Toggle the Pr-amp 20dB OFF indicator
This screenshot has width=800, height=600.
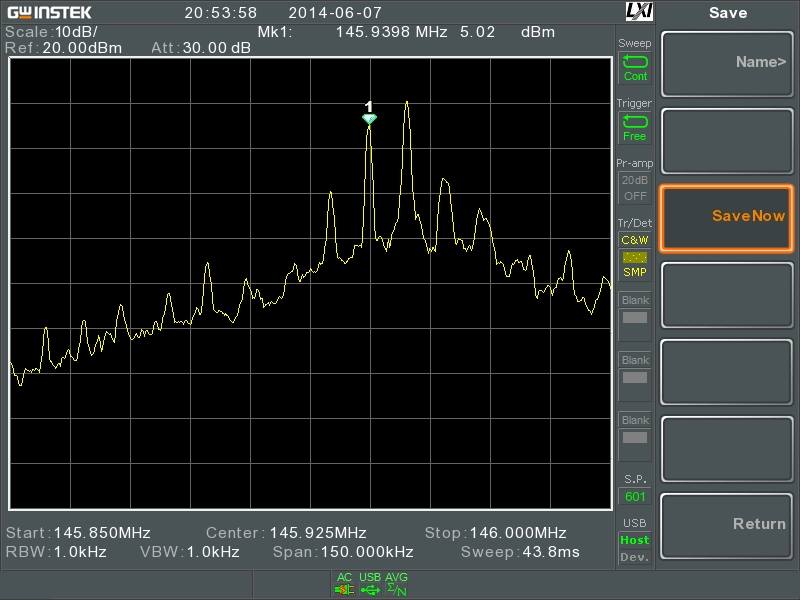coord(635,188)
